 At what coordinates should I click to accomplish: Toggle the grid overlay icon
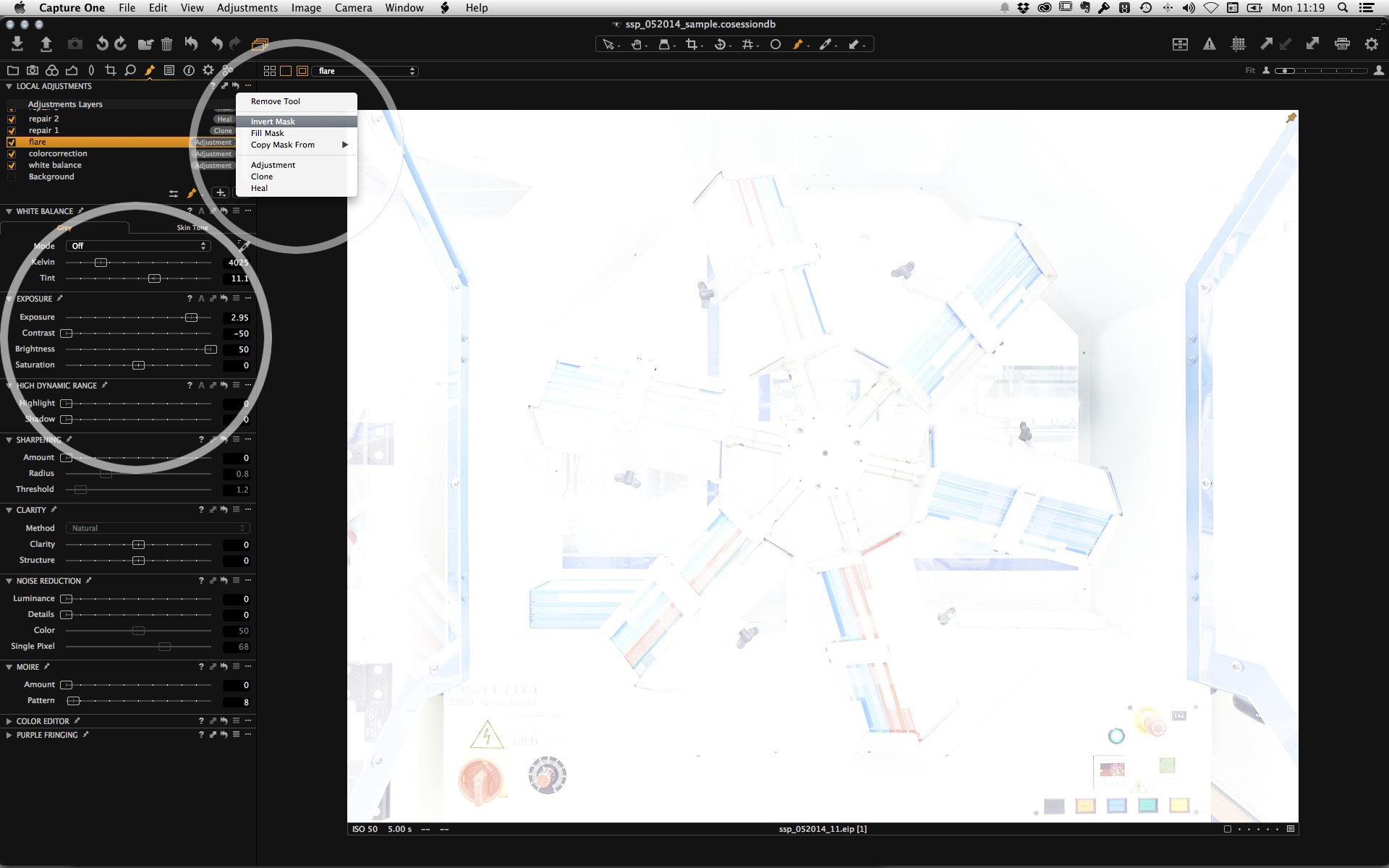(1239, 44)
